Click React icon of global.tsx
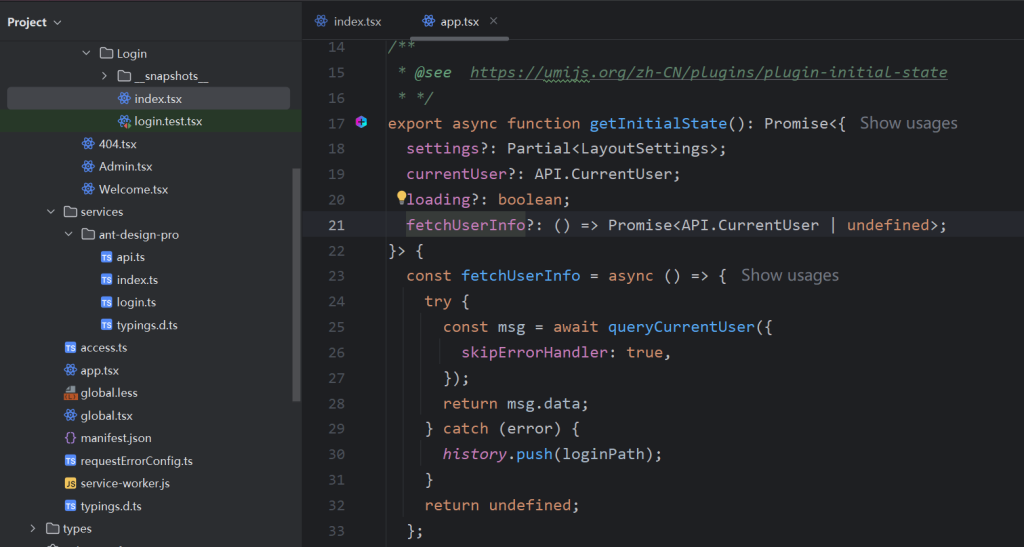1024x547 pixels. [x=71, y=415]
